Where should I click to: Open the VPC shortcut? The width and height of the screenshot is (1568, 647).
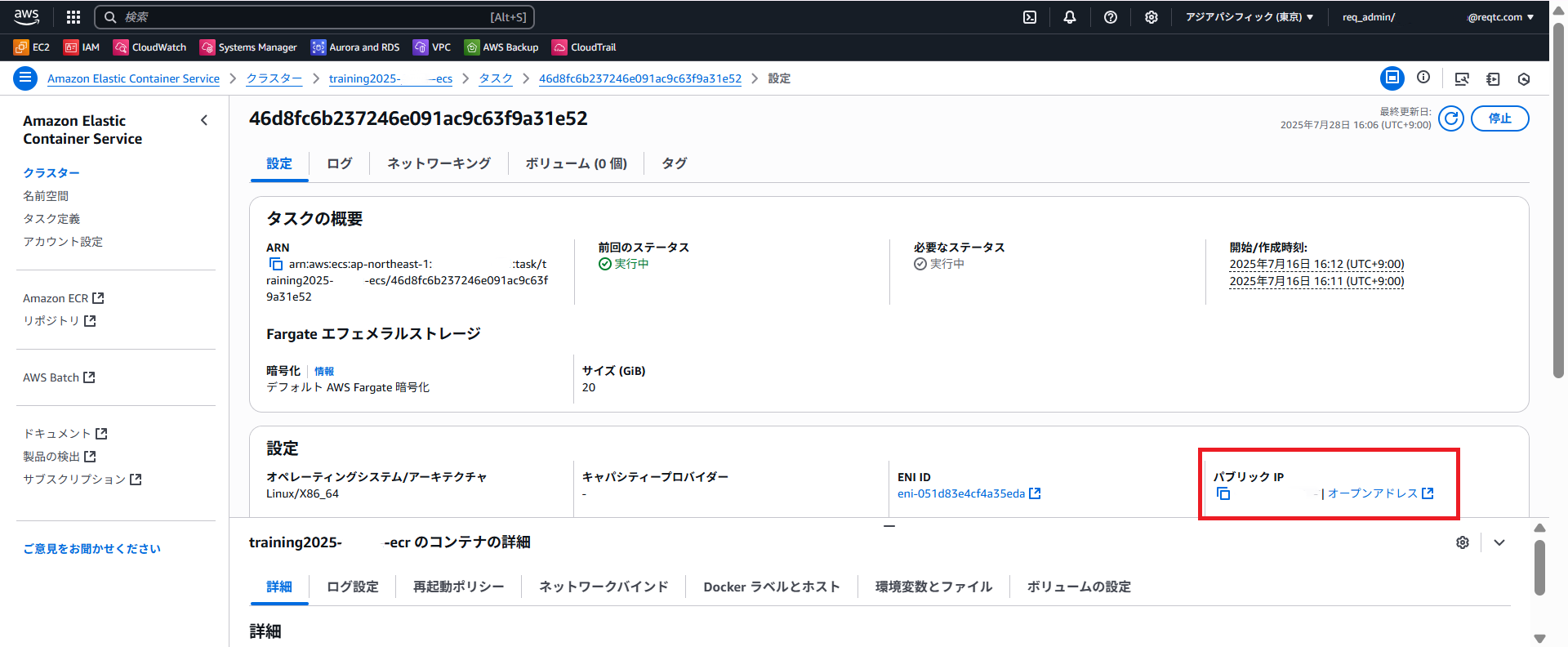pyautogui.click(x=432, y=47)
